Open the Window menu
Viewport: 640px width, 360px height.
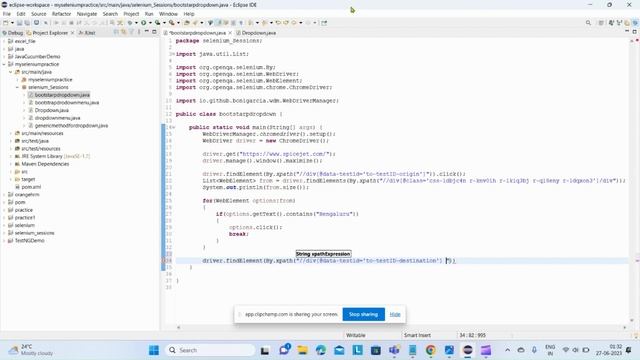coord(168,14)
